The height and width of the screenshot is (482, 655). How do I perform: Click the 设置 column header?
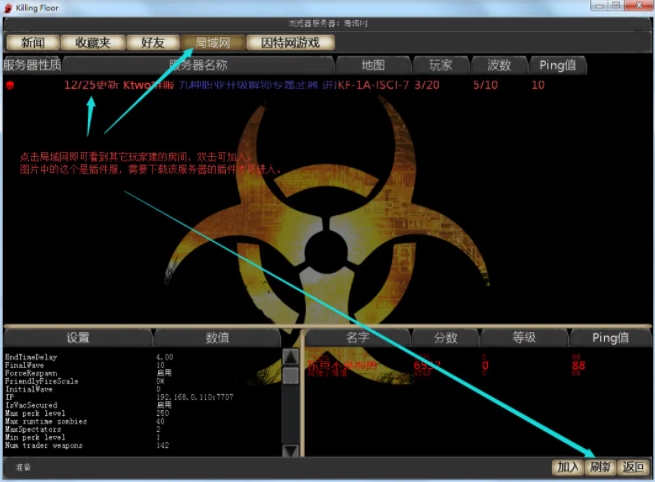click(78, 337)
